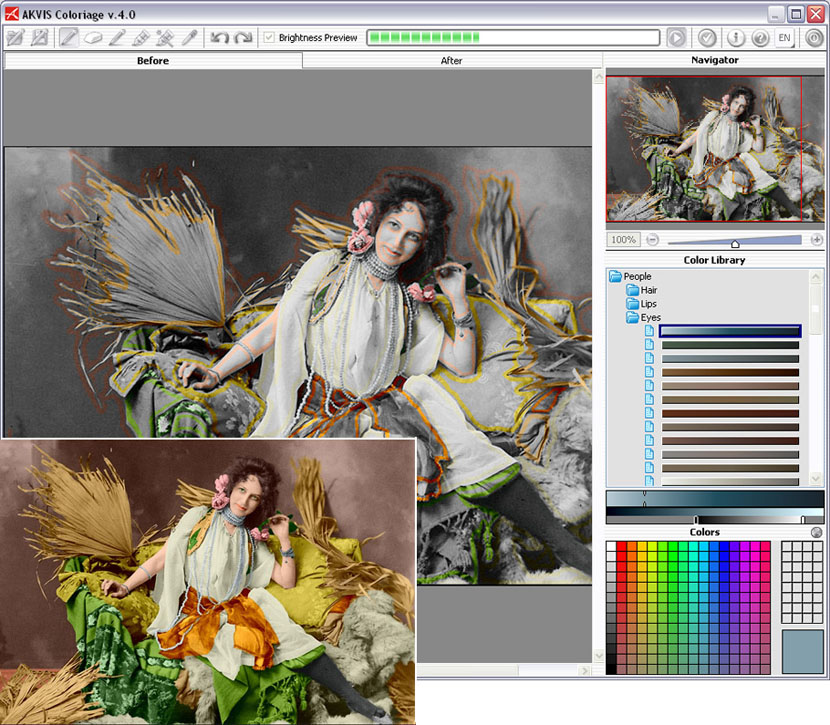The height and width of the screenshot is (725, 830).
Task: Click the zoom in plus button
Action: pos(816,240)
